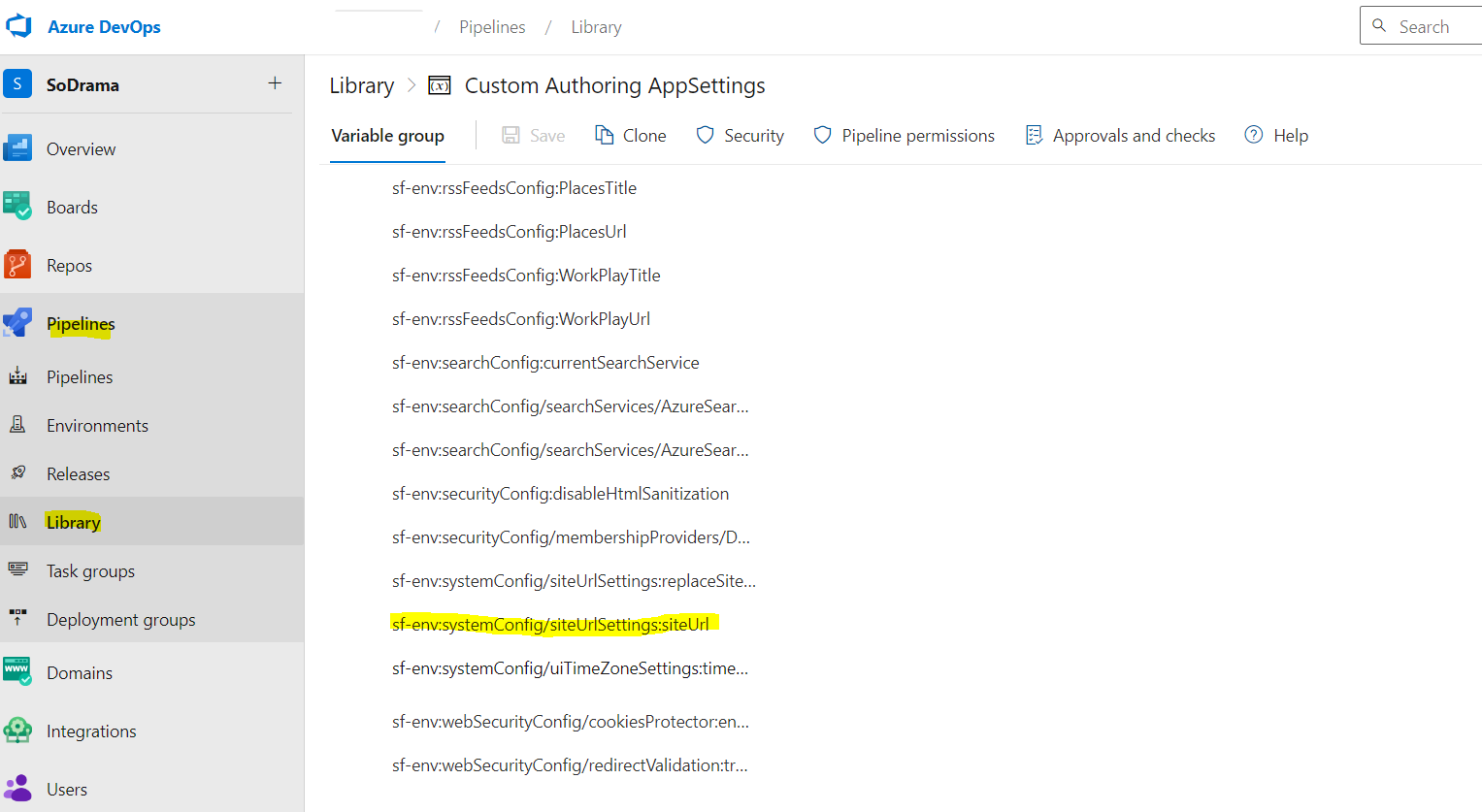Click the Pipeline permissions shield icon
Screen dimensions: 1482x812
tap(822, 135)
